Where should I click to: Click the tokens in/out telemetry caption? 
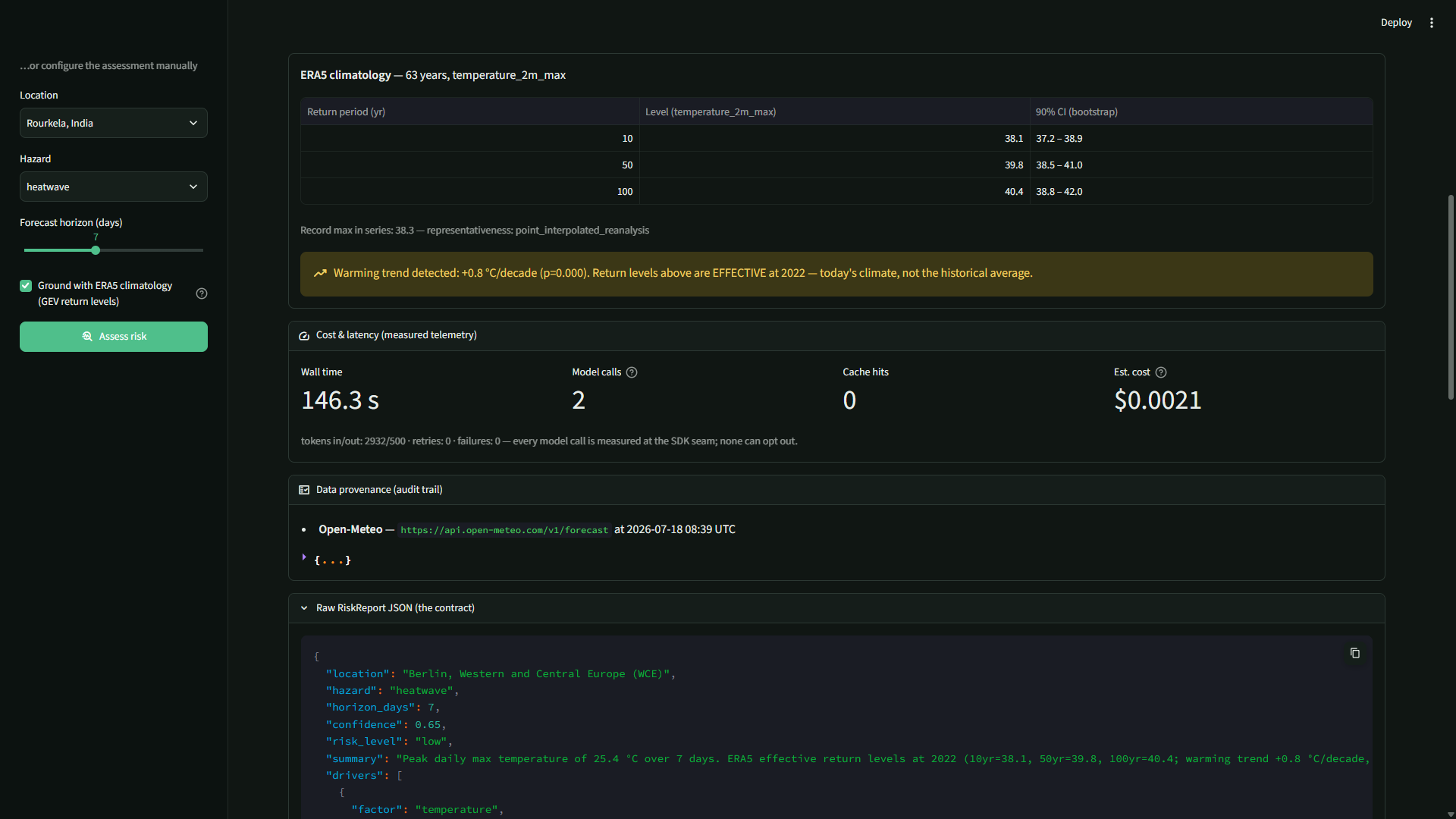549,441
